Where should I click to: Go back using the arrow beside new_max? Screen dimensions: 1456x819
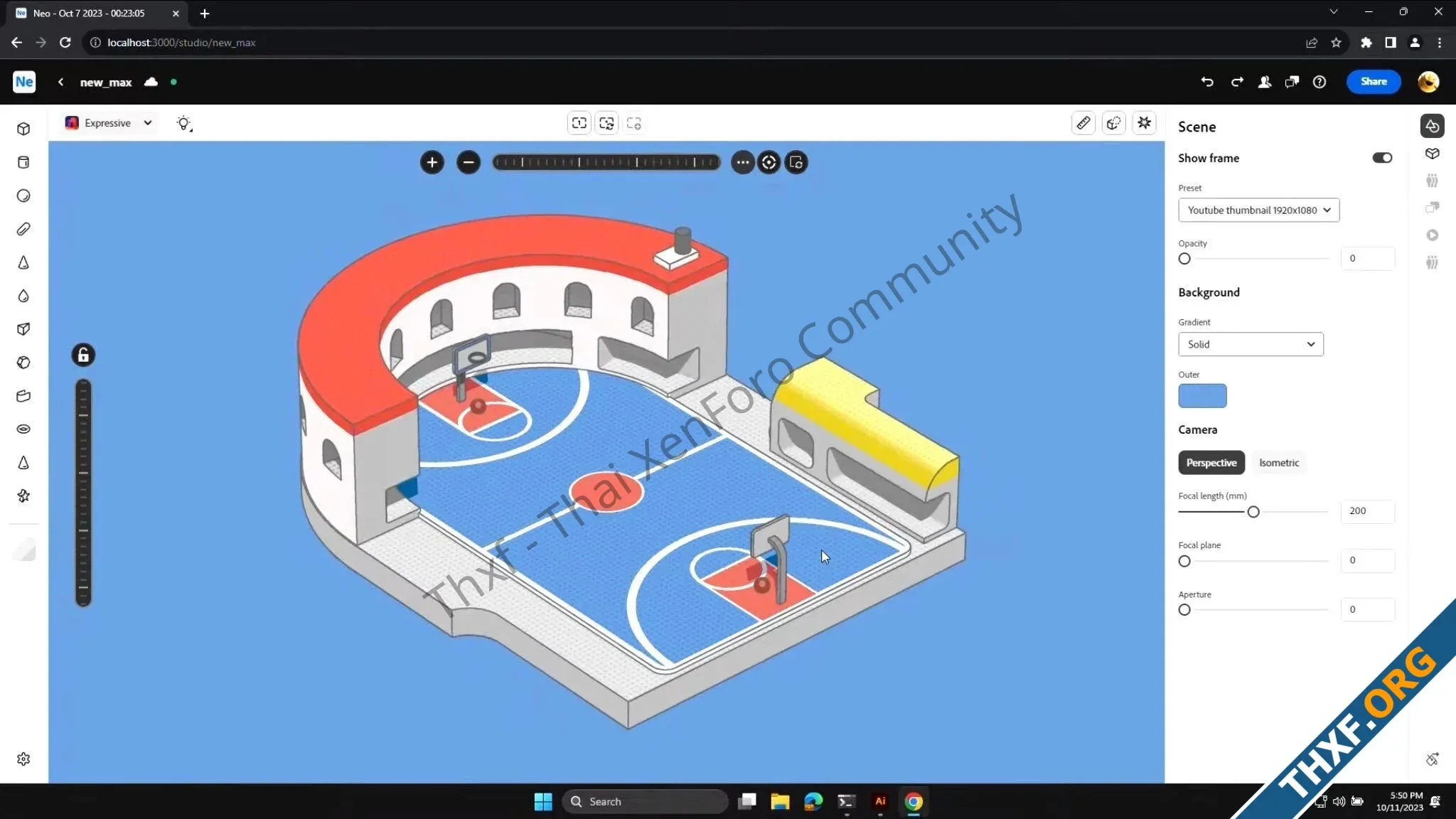(x=61, y=82)
